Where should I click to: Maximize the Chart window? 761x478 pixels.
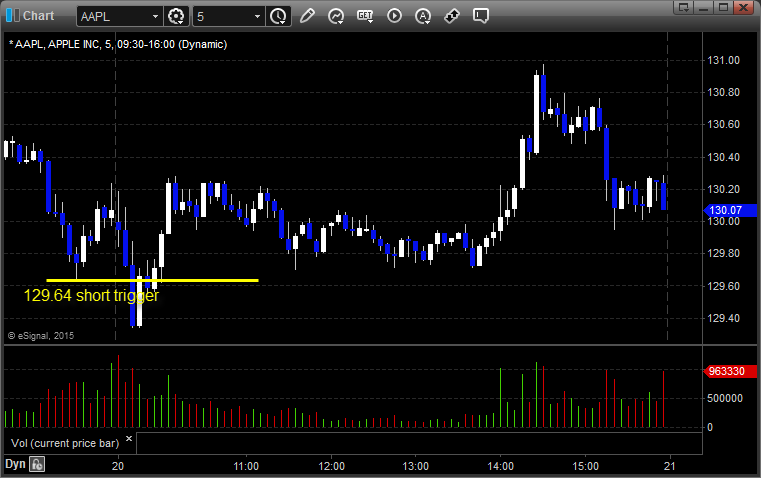click(723, 7)
